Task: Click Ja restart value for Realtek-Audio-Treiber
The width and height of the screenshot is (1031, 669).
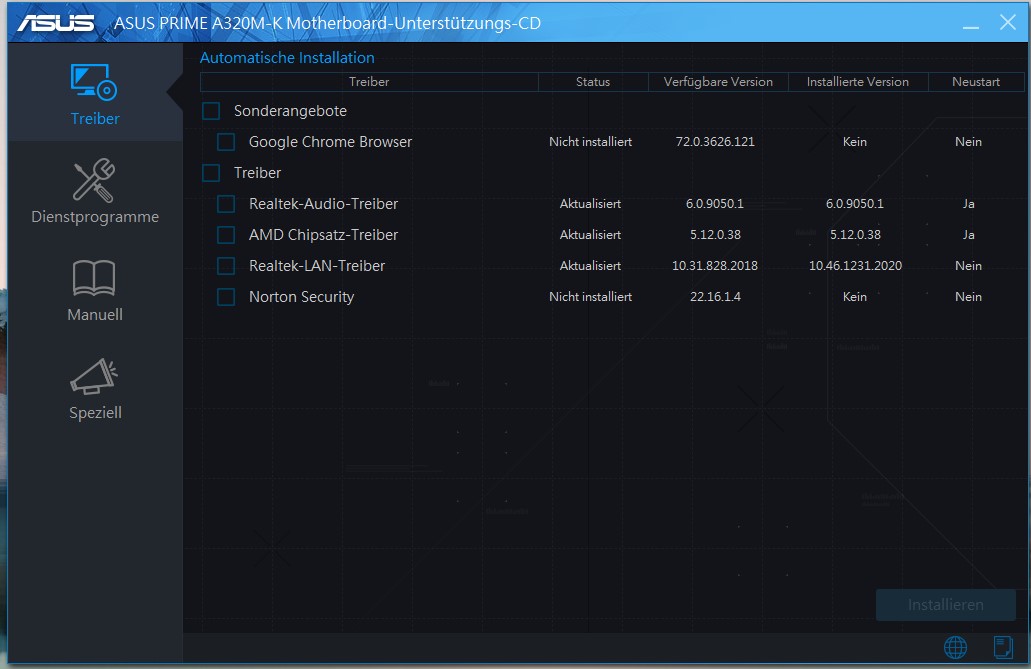Action: (969, 203)
